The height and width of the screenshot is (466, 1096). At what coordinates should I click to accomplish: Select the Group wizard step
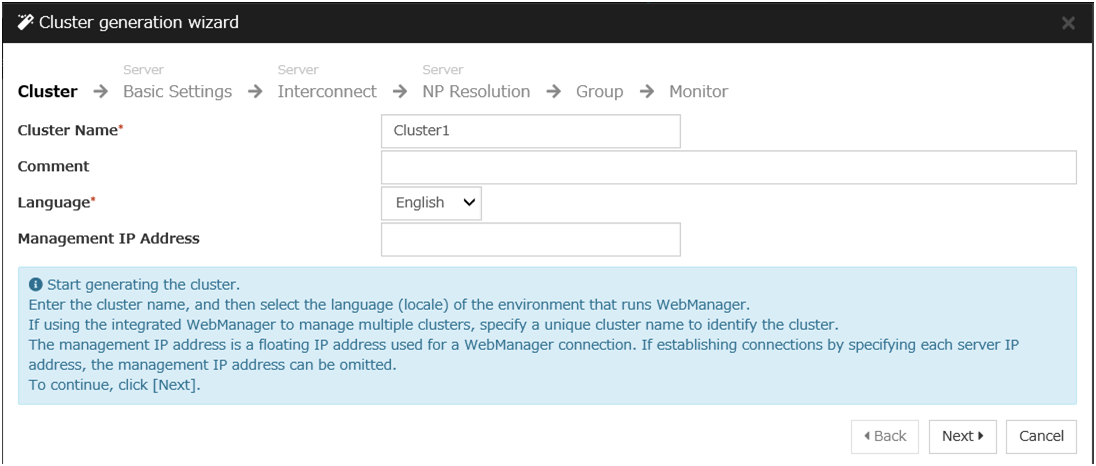click(599, 92)
